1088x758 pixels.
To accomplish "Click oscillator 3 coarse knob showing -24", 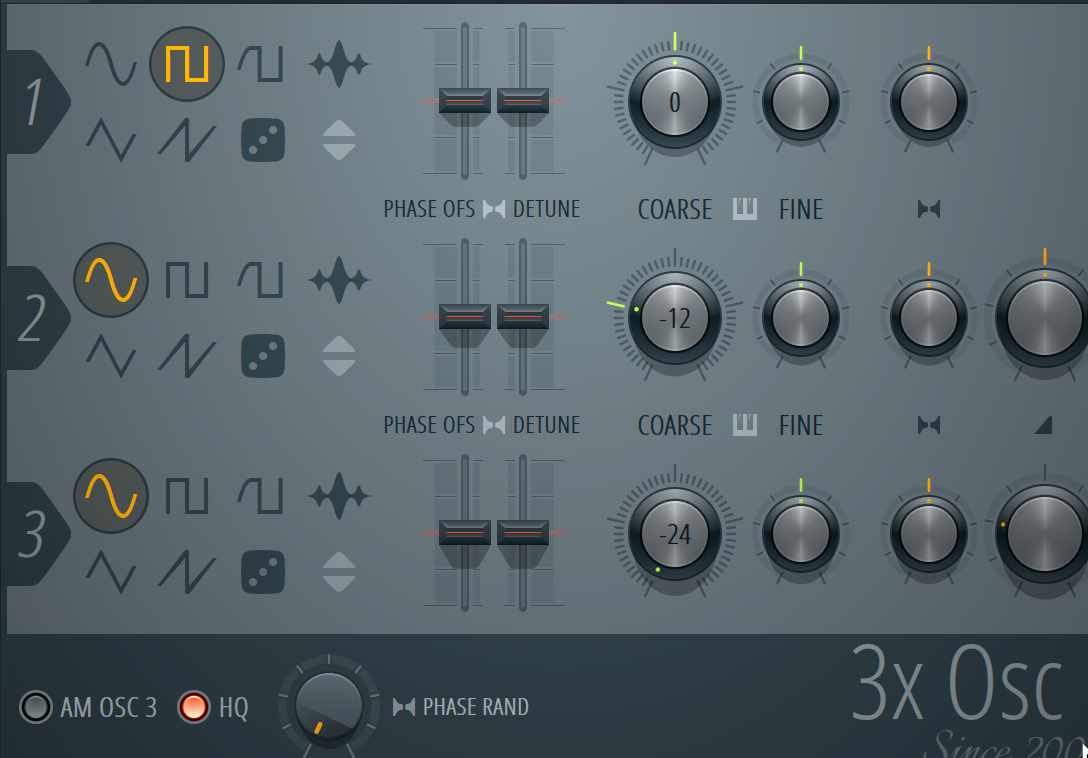I will [675, 534].
